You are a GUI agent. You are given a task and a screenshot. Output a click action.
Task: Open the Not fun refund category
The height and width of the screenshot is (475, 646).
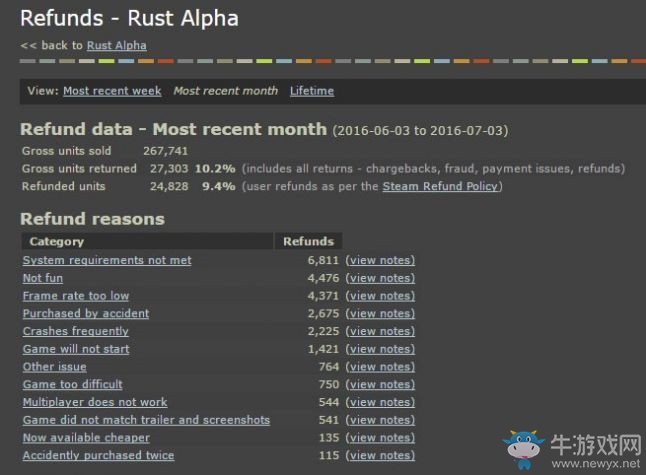[43, 278]
